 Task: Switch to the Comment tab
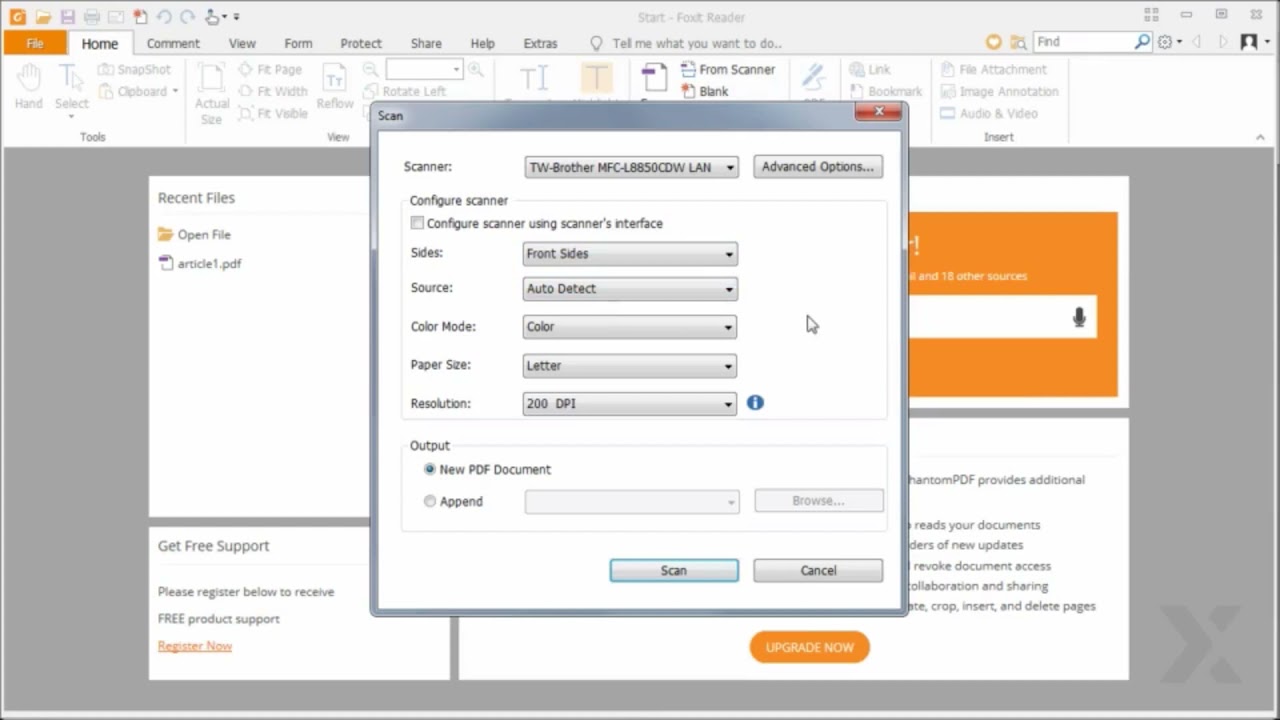click(173, 43)
